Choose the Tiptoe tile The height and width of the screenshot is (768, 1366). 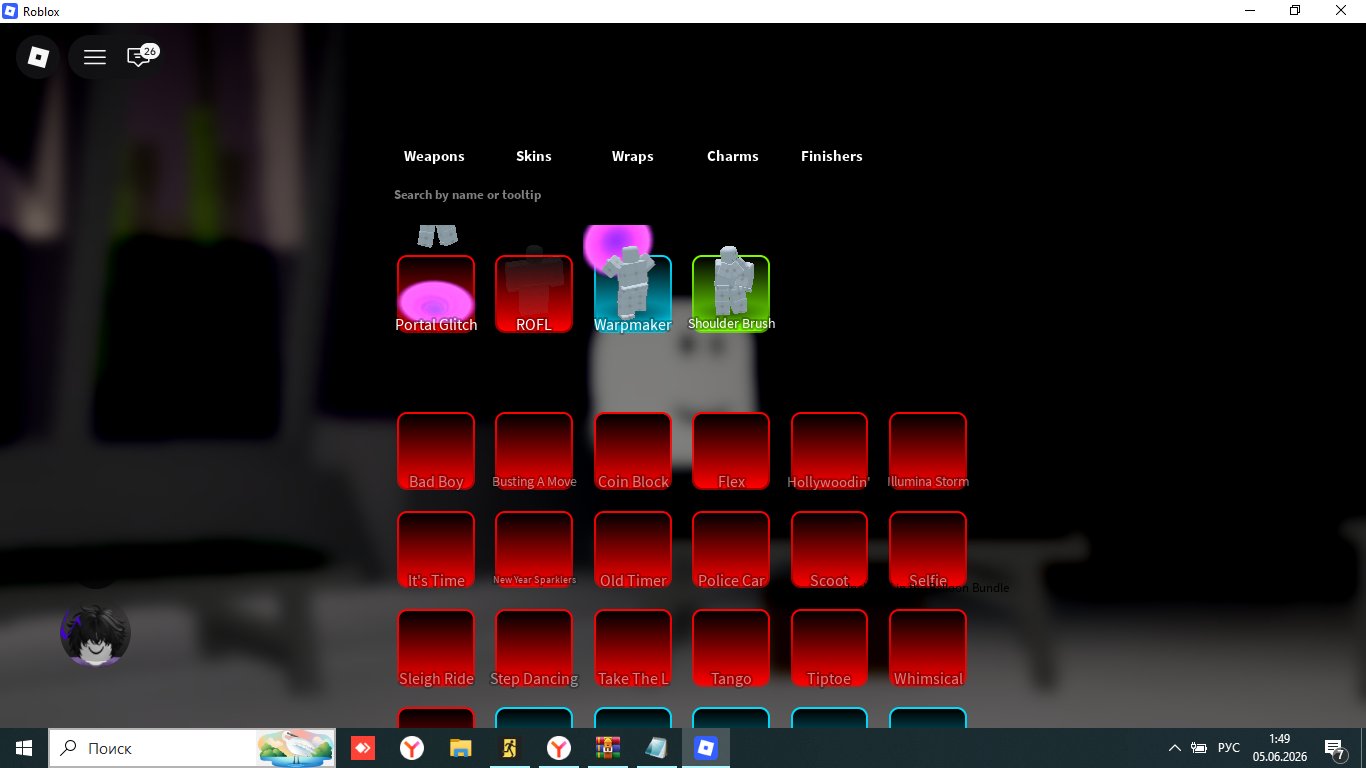[x=829, y=648]
